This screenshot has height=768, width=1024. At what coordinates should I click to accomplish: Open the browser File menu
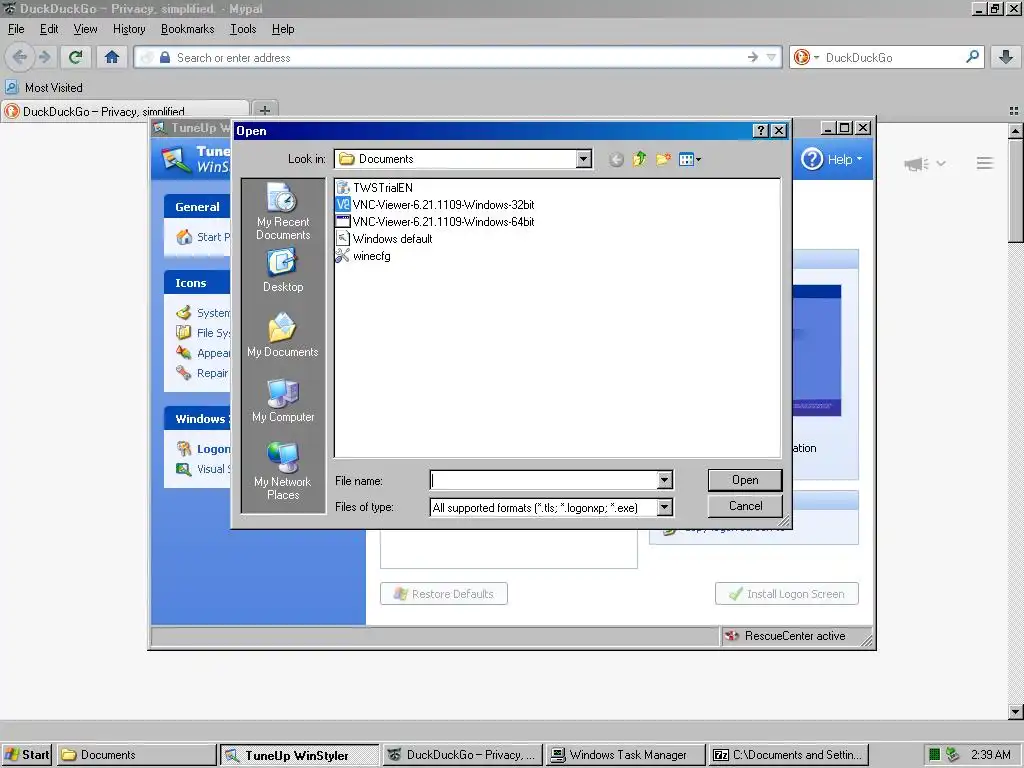(16, 29)
